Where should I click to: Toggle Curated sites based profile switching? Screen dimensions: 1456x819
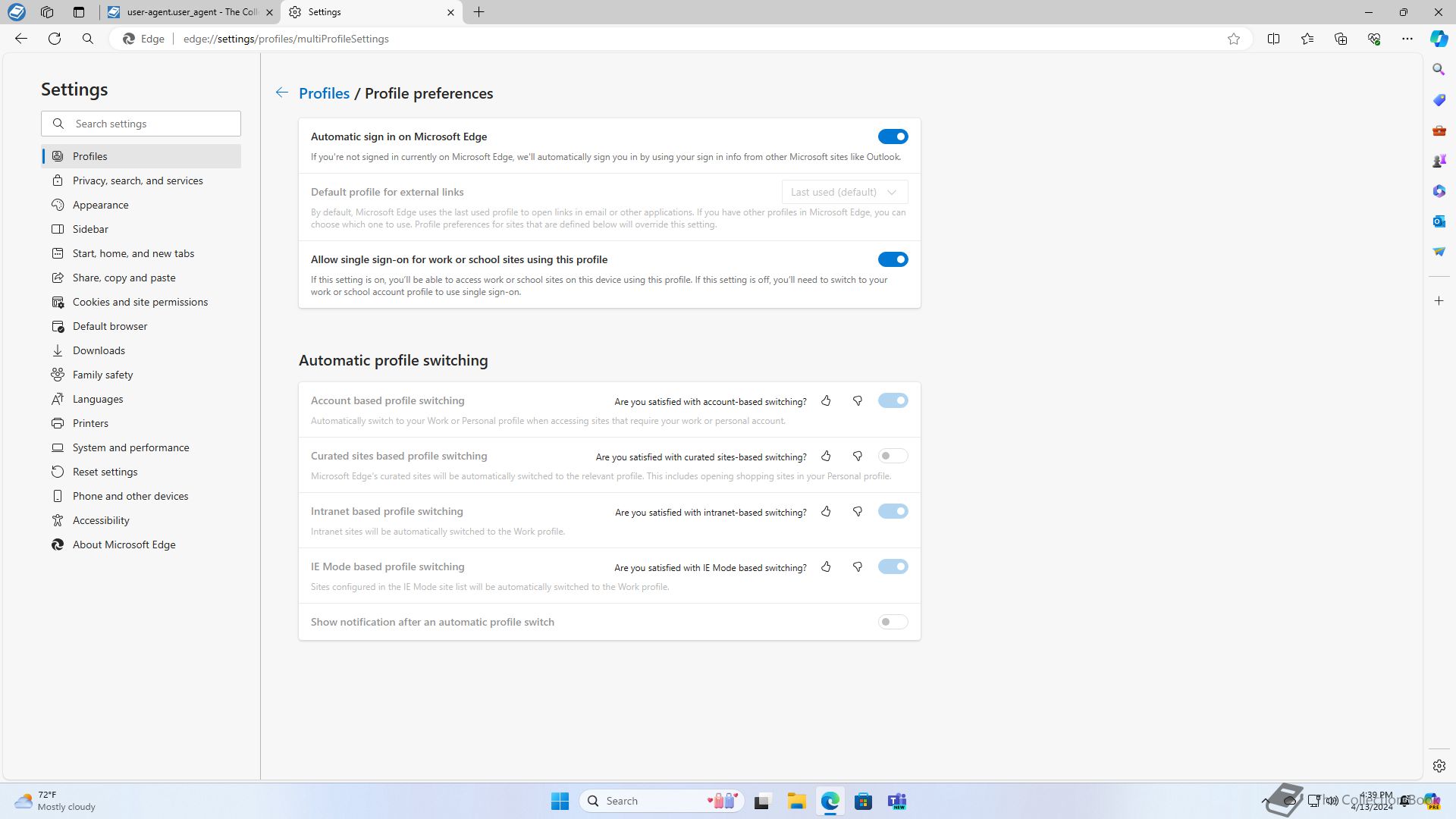(x=893, y=456)
